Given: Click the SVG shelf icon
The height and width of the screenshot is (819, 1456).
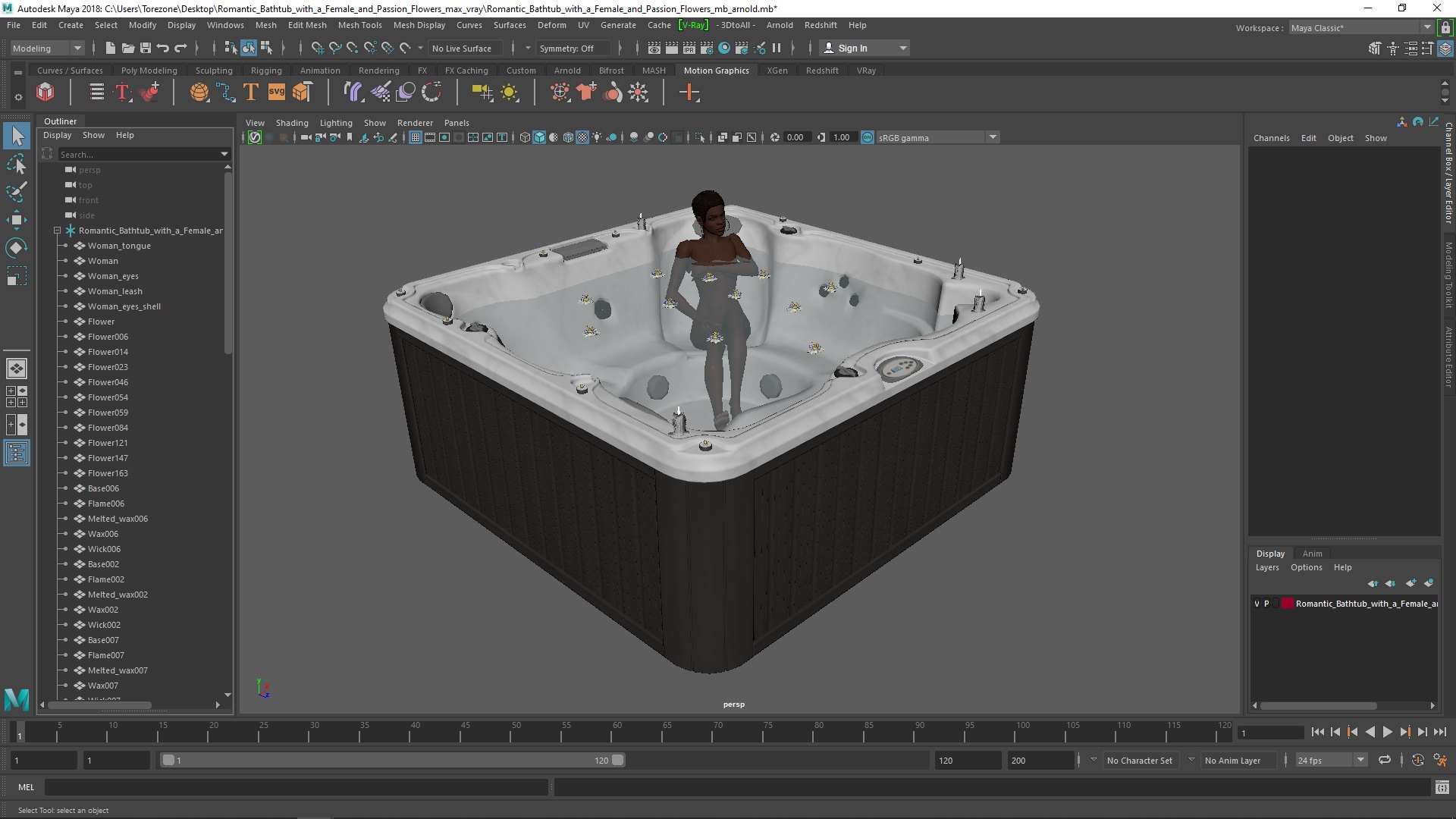Looking at the screenshot, I should (276, 93).
